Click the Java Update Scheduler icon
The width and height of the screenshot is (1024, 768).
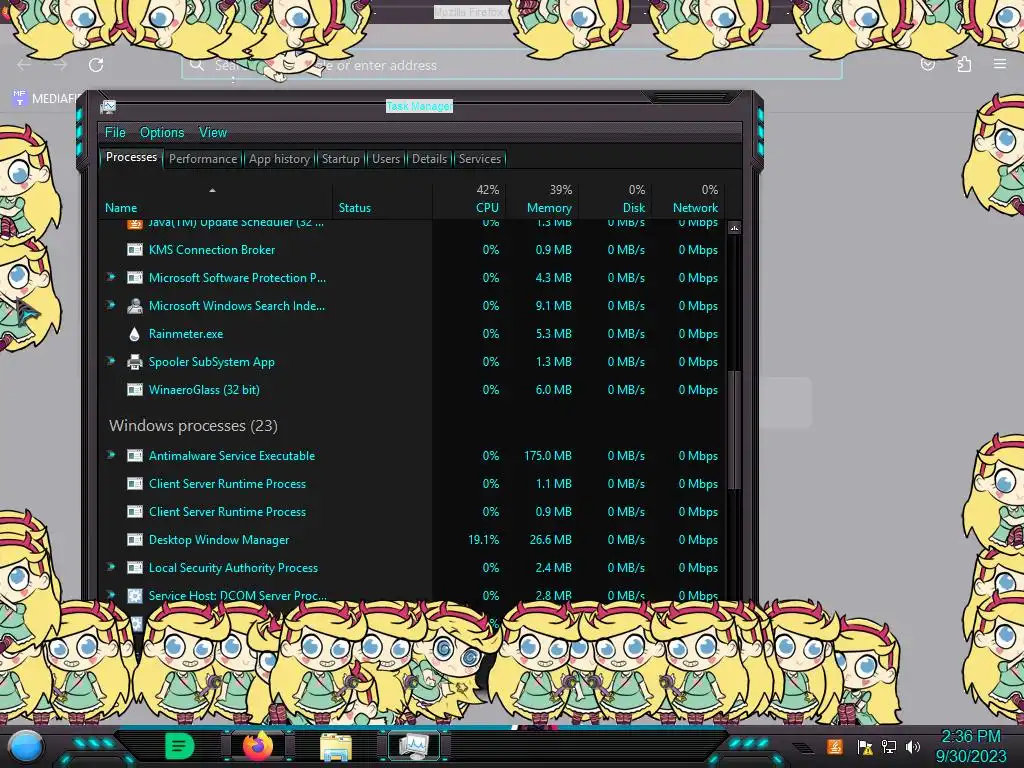coord(135,224)
